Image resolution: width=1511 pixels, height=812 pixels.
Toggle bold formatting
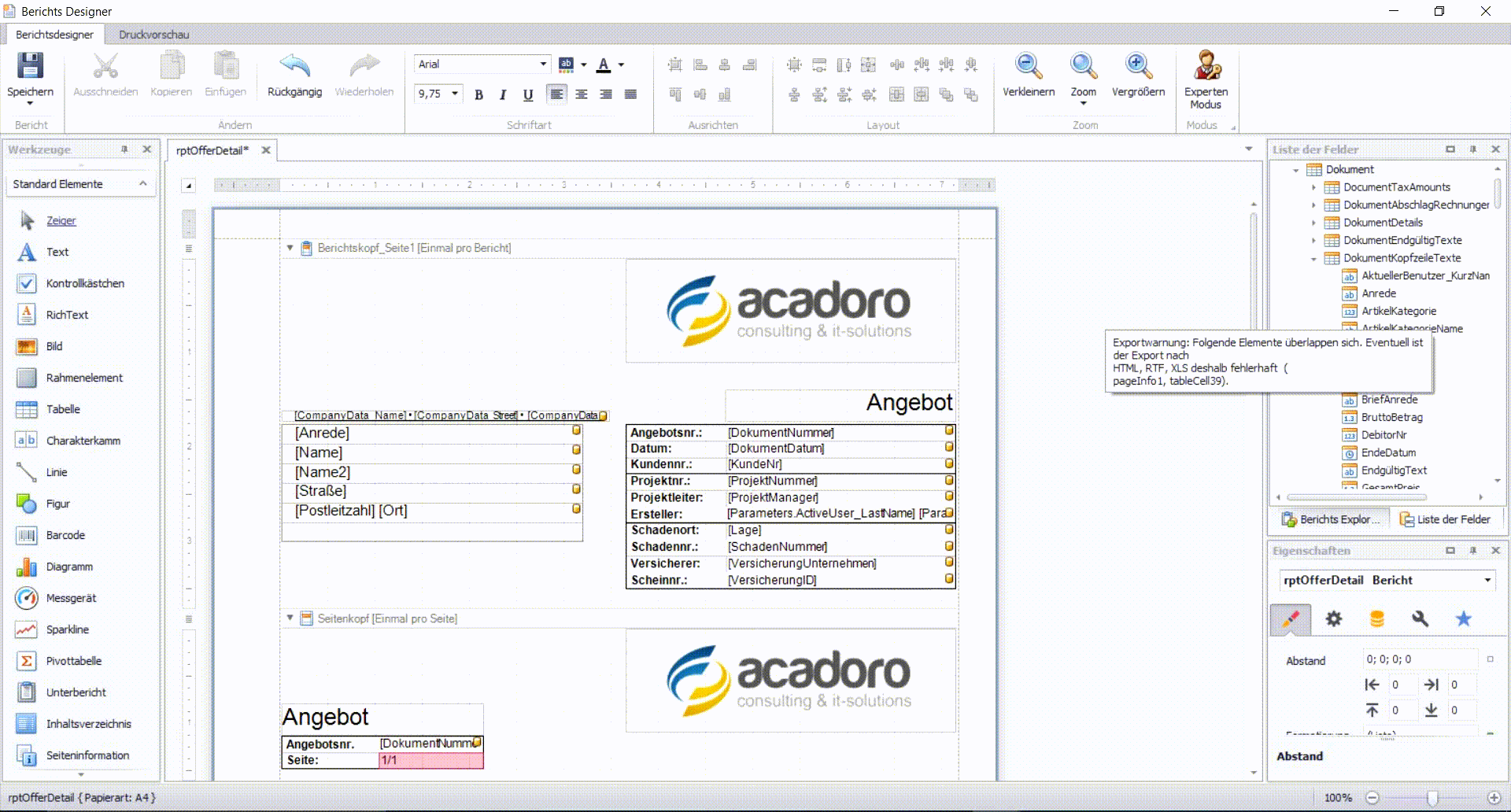click(478, 94)
